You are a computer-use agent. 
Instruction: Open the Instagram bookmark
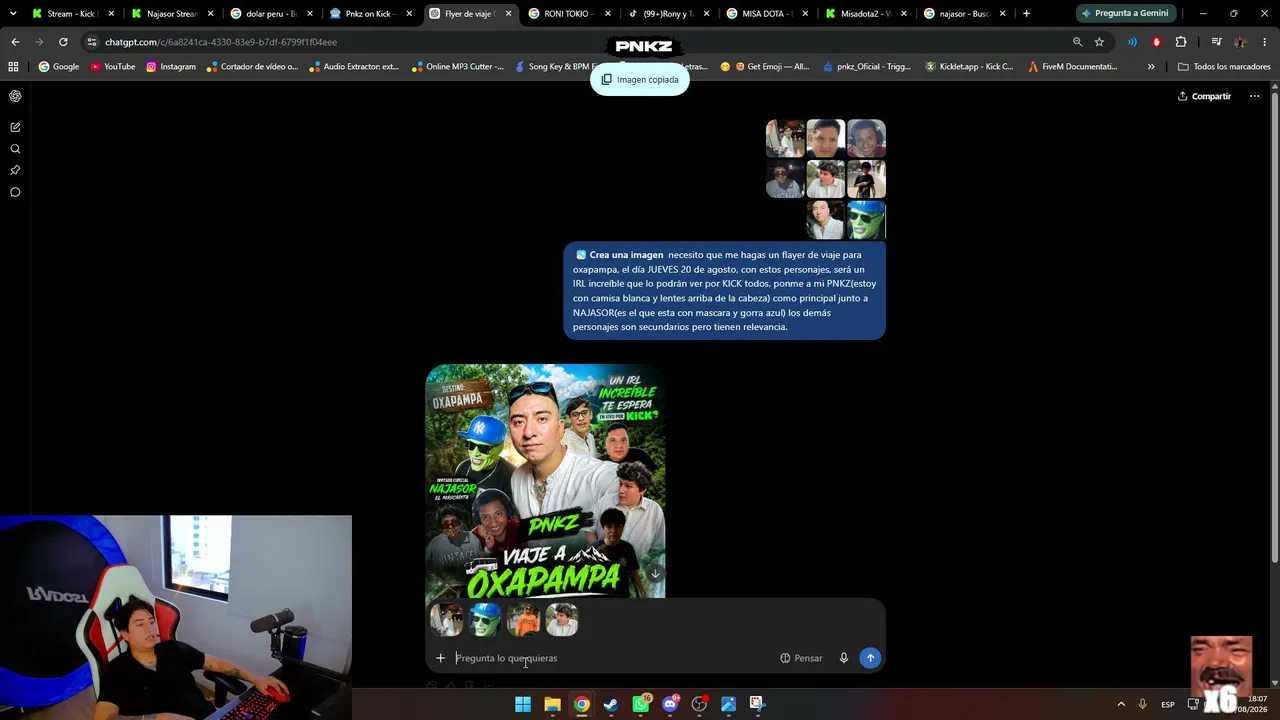pos(170,67)
